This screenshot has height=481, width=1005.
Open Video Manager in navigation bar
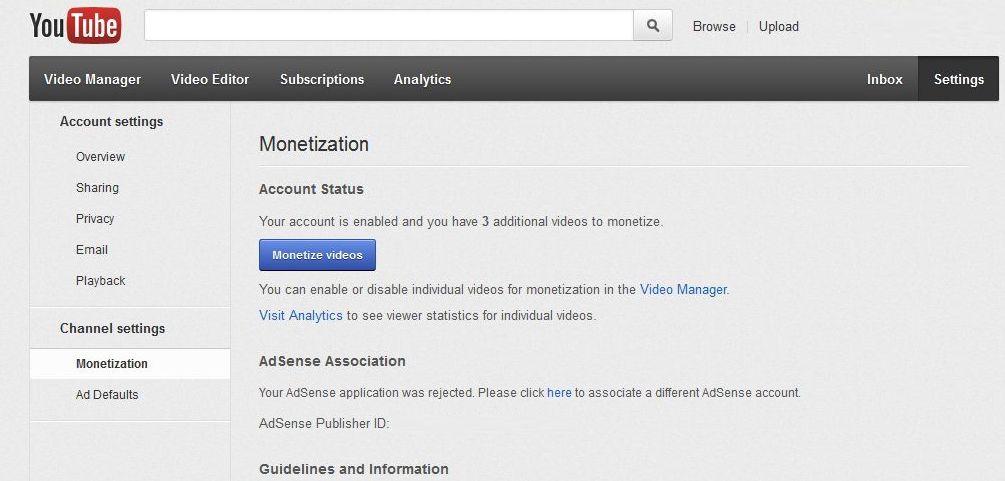coord(92,79)
